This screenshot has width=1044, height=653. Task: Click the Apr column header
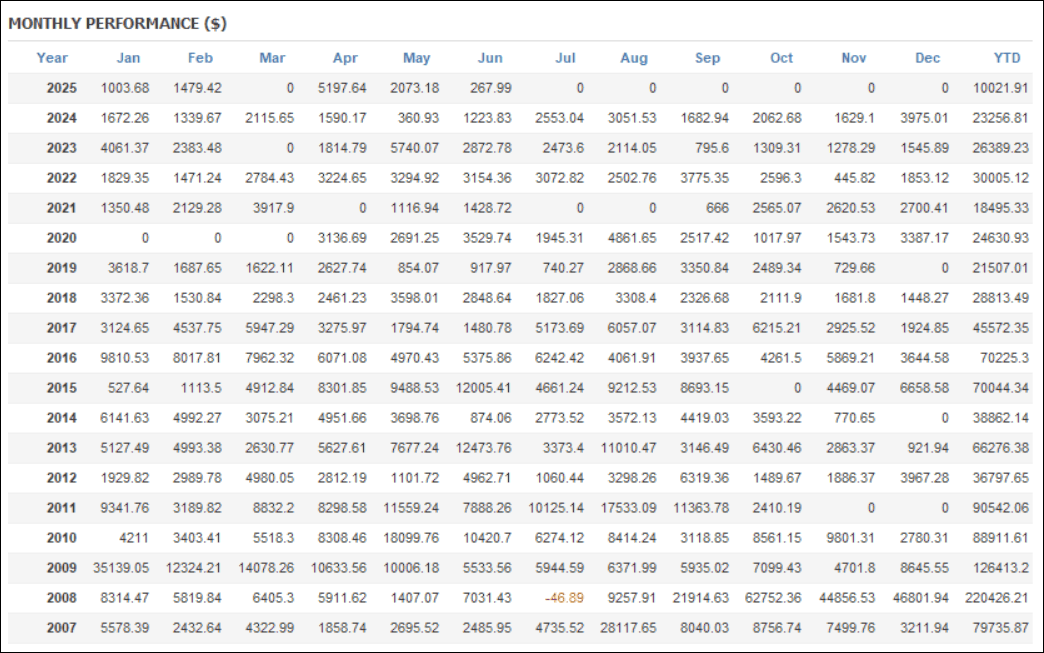pos(346,58)
